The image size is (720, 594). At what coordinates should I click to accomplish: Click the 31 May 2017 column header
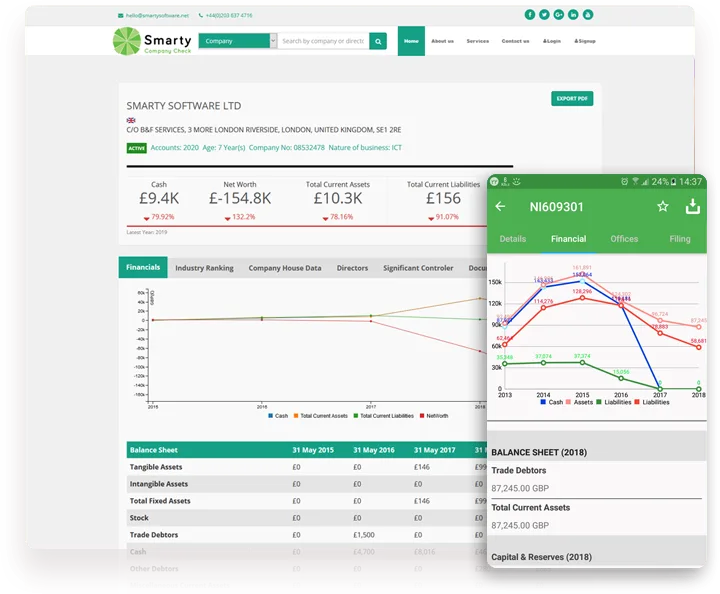click(434, 450)
